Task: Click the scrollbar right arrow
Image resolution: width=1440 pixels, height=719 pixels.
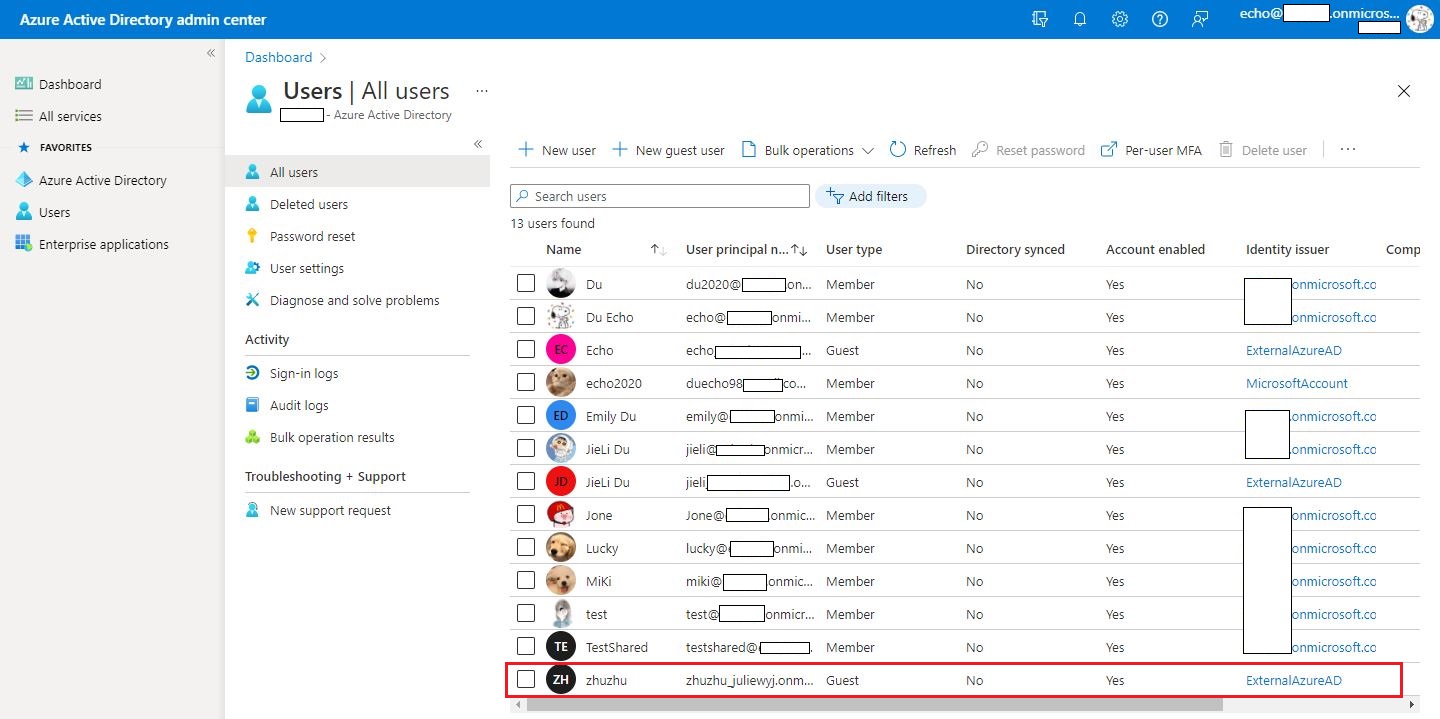Action: pos(1412,705)
